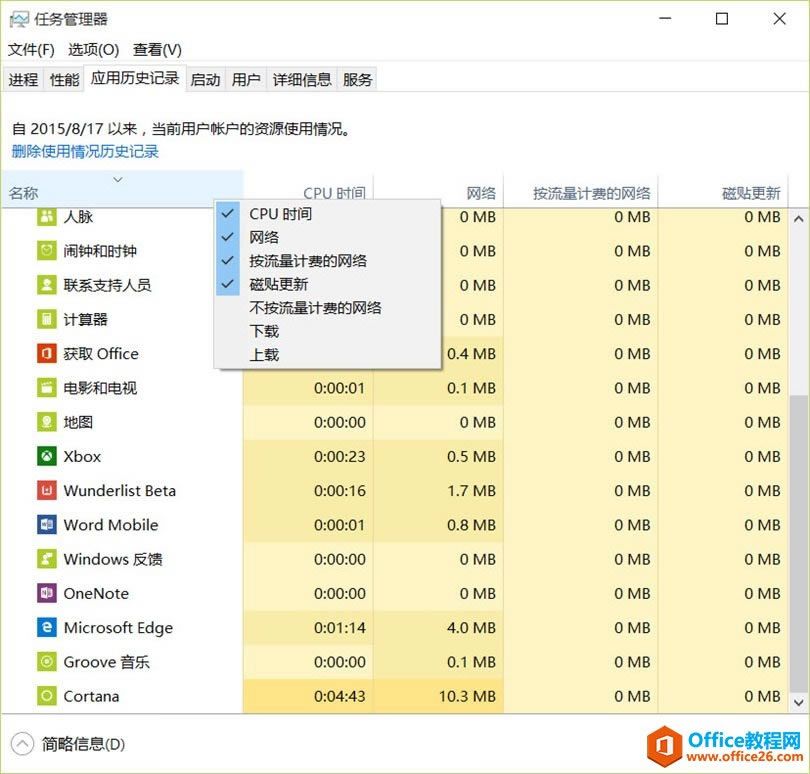
Task: Switch to the 启动 tab
Action: pos(205,80)
